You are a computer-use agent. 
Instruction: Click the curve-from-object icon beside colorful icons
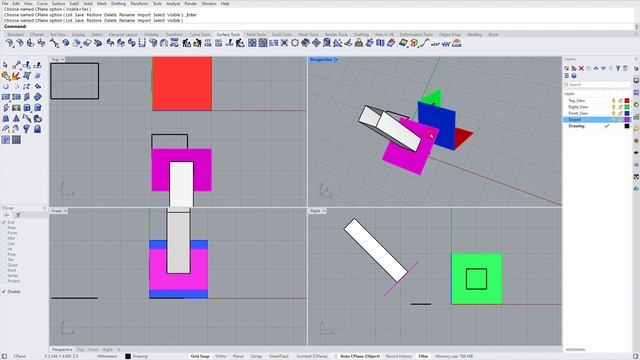(424, 43)
